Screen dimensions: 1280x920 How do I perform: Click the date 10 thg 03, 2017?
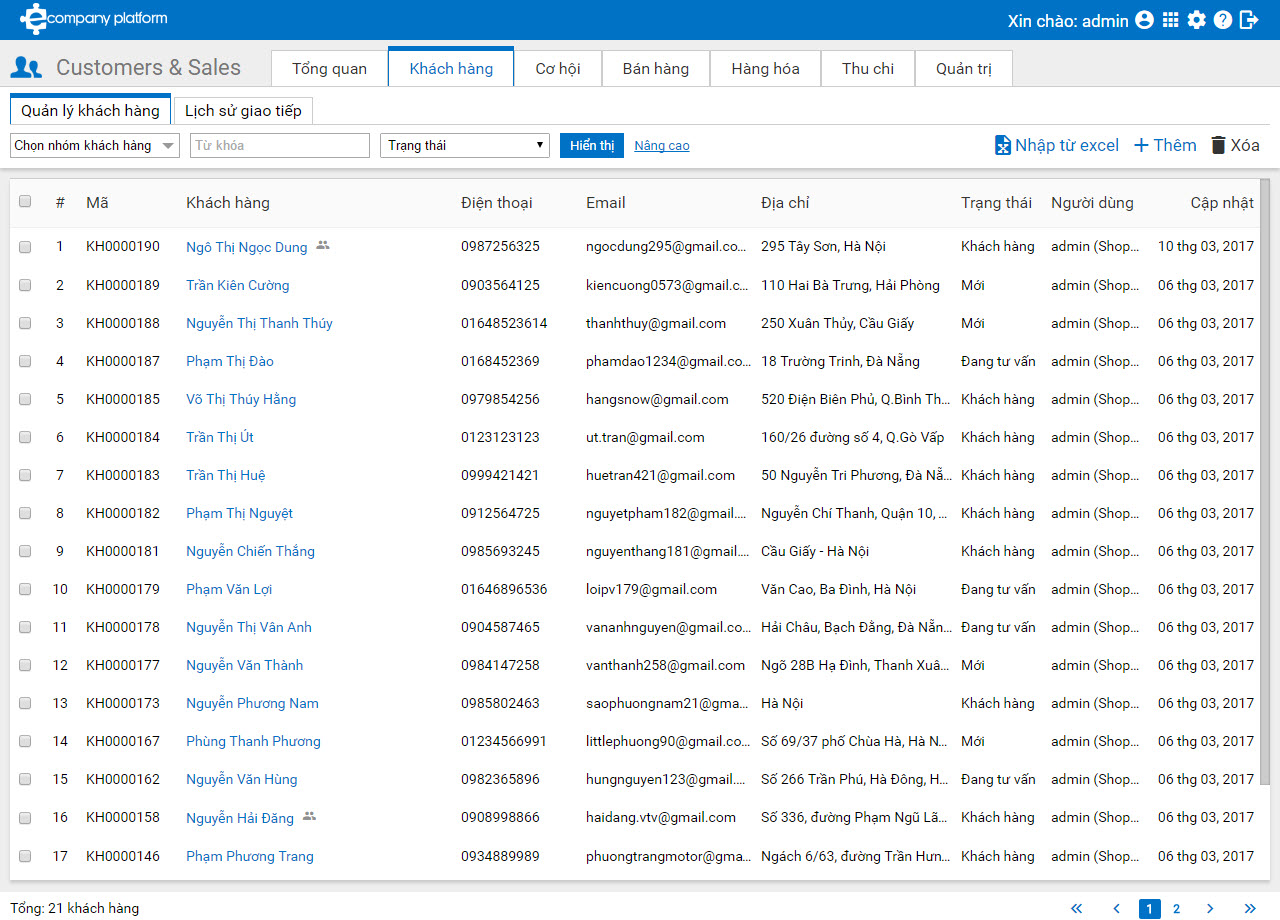pos(1206,246)
